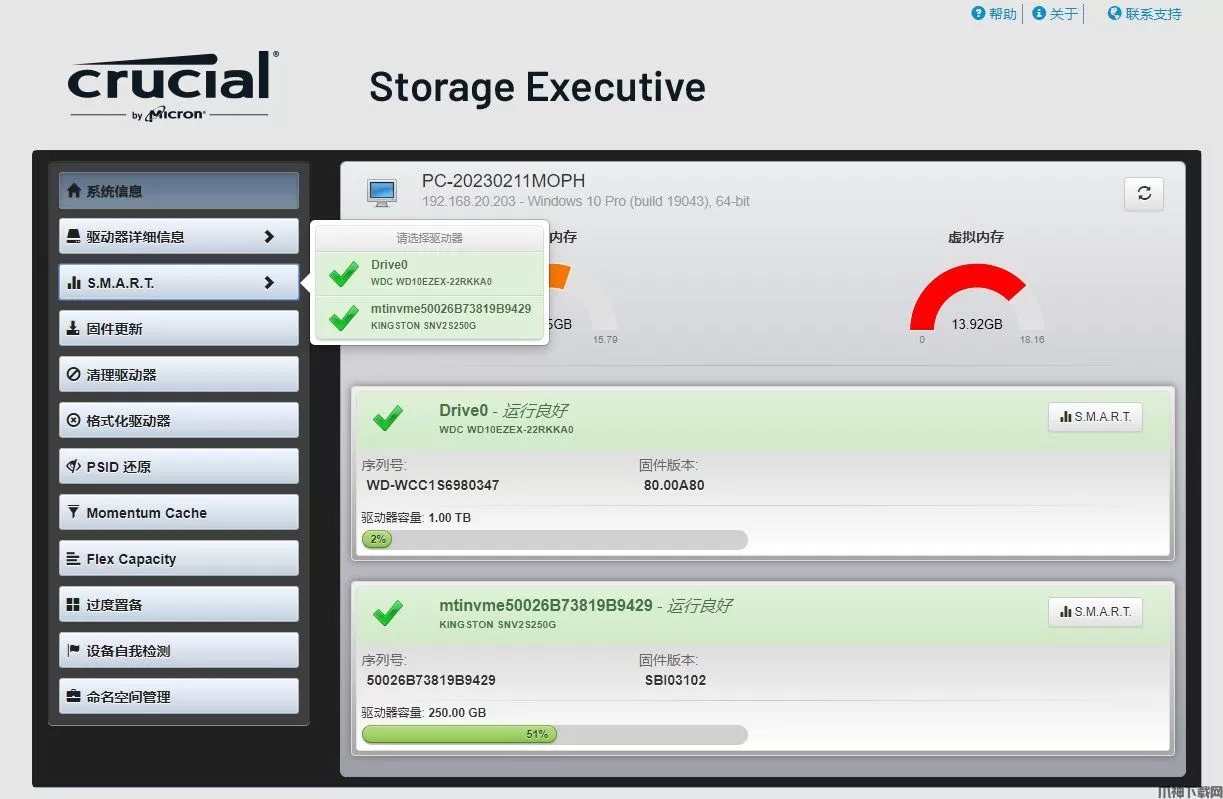Image resolution: width=1223 pixels, height=799 pixels.
Task: Select the S.M.A.R.T. sidebar menu item
Action: pos(179,282)
